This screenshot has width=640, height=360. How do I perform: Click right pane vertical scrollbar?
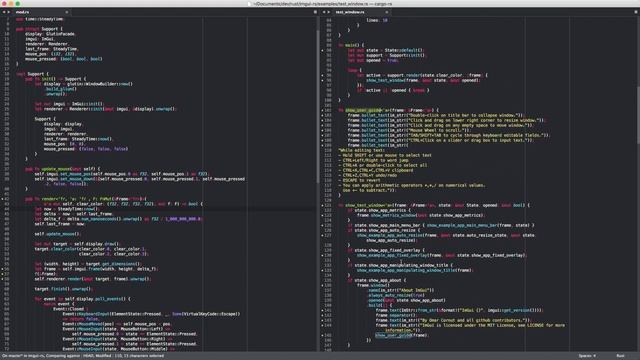[x=638, y=114]
